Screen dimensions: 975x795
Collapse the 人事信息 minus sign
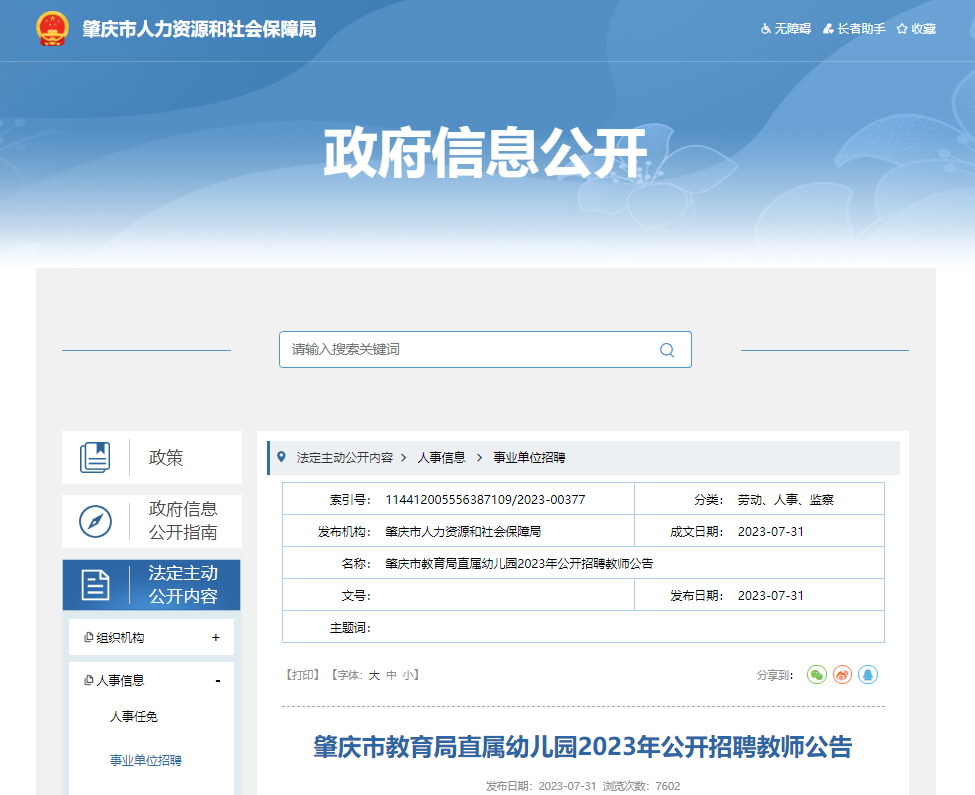pyautogui.click(x=217, y=681)
